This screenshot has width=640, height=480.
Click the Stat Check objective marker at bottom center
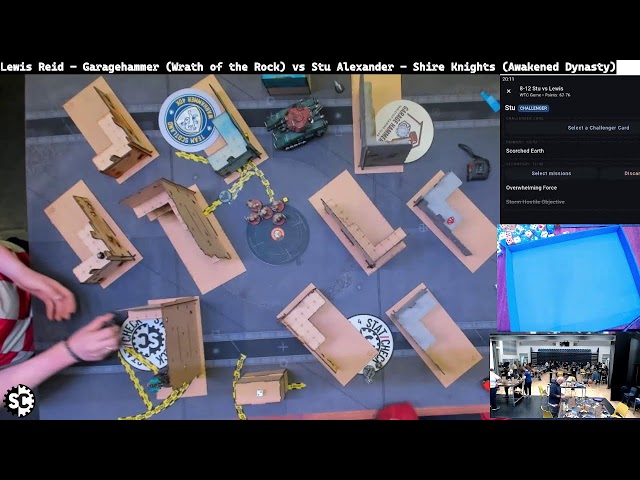click(372, 339)
